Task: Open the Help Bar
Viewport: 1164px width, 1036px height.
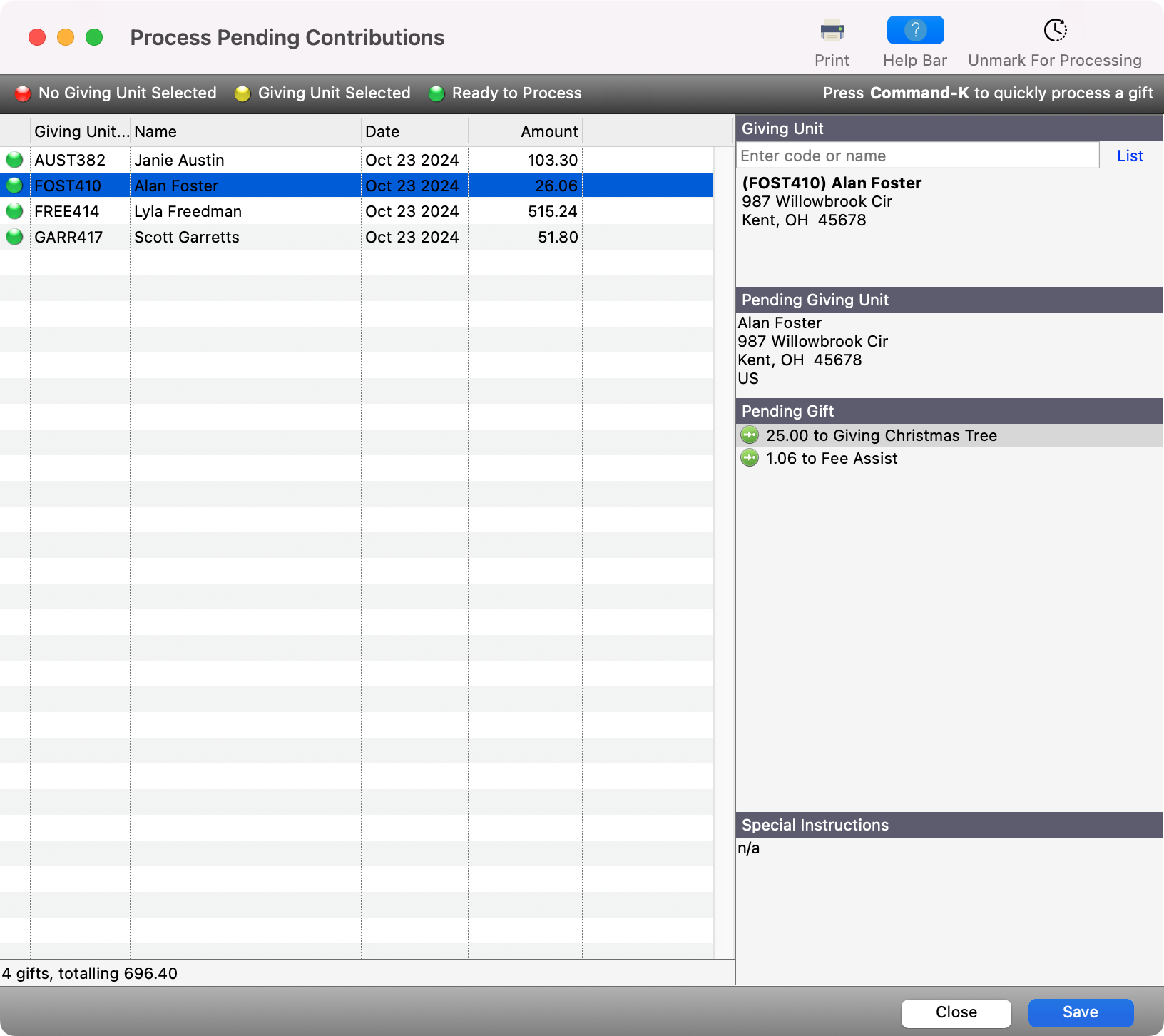Action: click(915, 31)
